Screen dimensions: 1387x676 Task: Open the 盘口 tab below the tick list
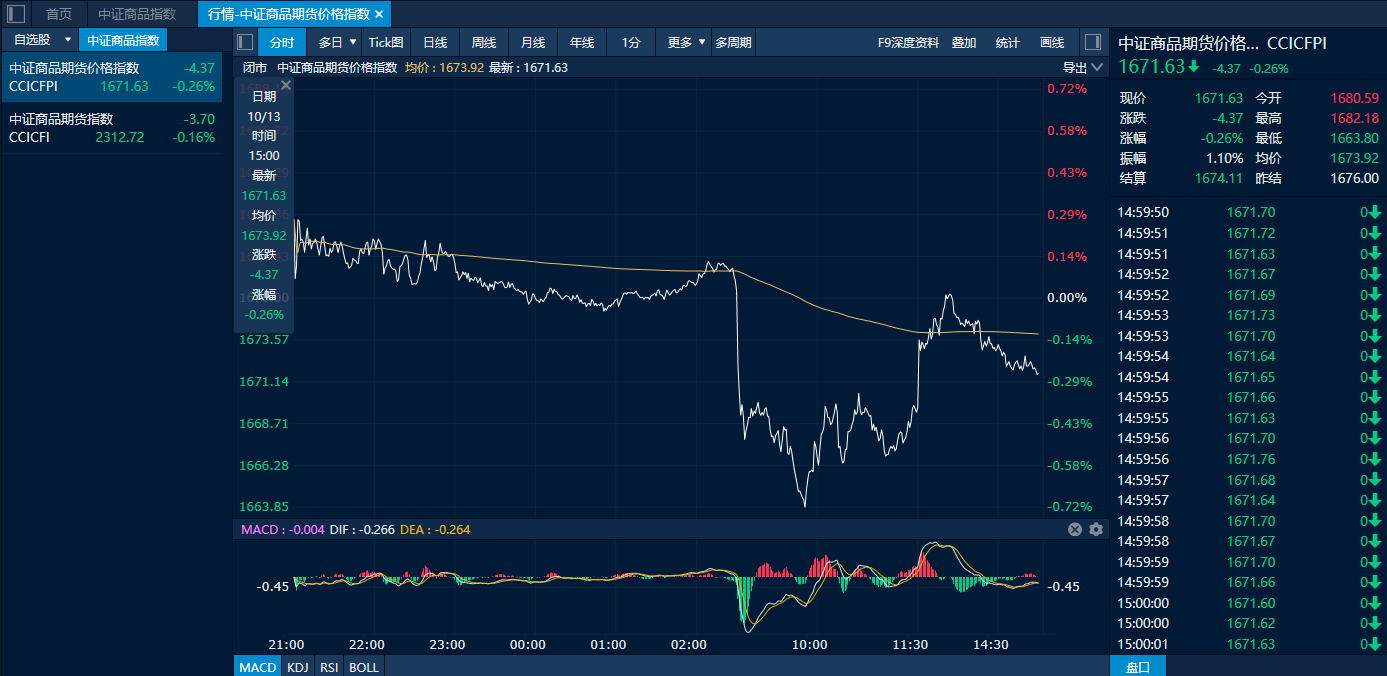[x=1138, y=667]
